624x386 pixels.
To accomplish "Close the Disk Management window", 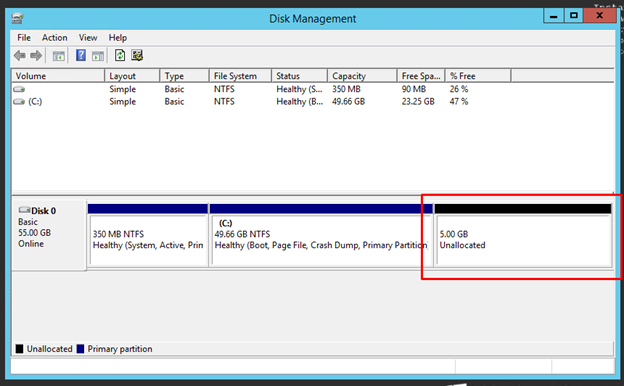I will tap(600, 16).
